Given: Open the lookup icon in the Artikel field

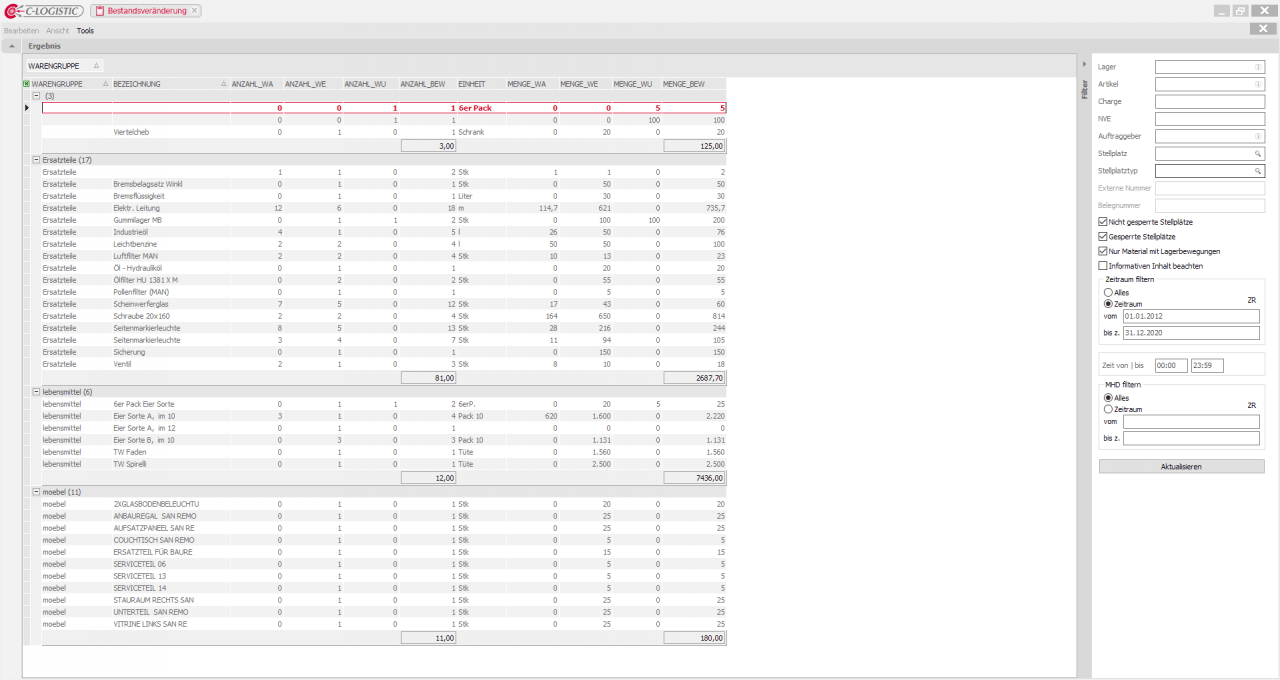Looking at the screenshot, I should [x=1259, y=84].
